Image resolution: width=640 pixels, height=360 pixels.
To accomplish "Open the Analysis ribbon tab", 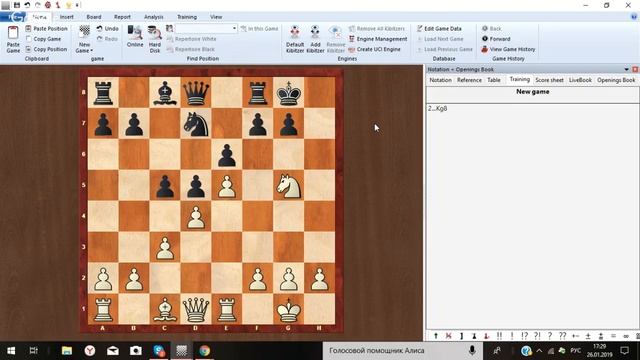I will (153, 17).
